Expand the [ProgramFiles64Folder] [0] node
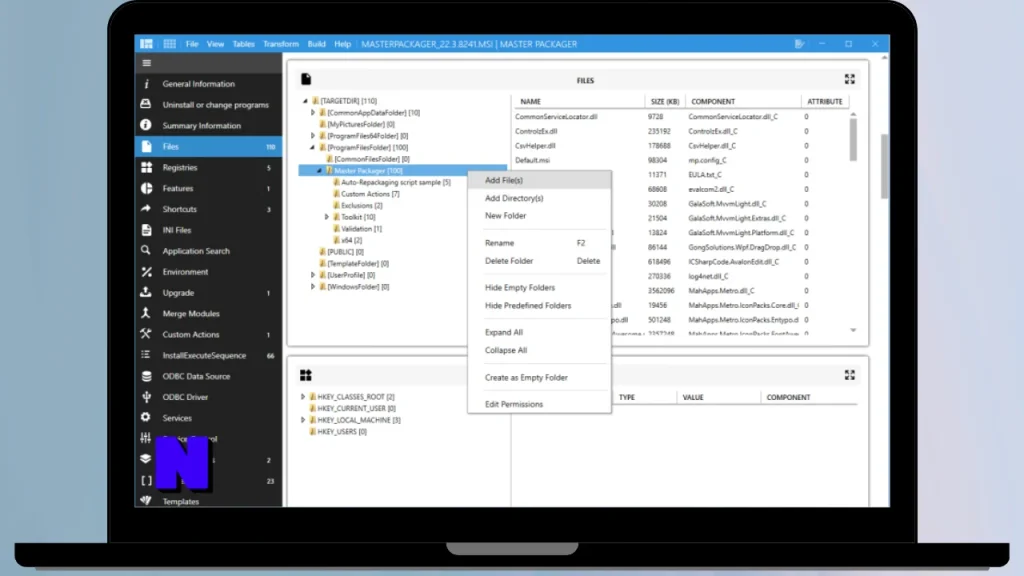Viewport: 1024px width, 576px height. click(x=313, y=136)
